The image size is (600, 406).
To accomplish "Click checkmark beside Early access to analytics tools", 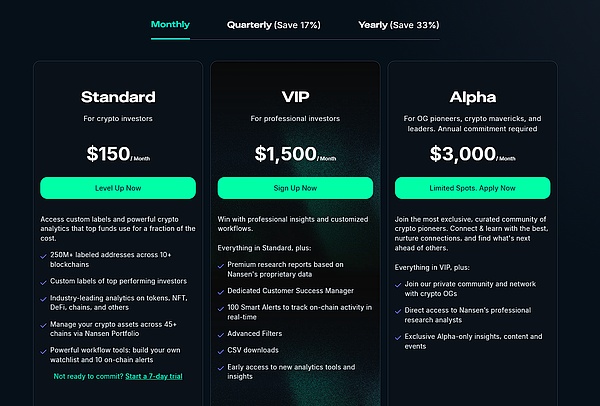I will [x=220, y=368].
